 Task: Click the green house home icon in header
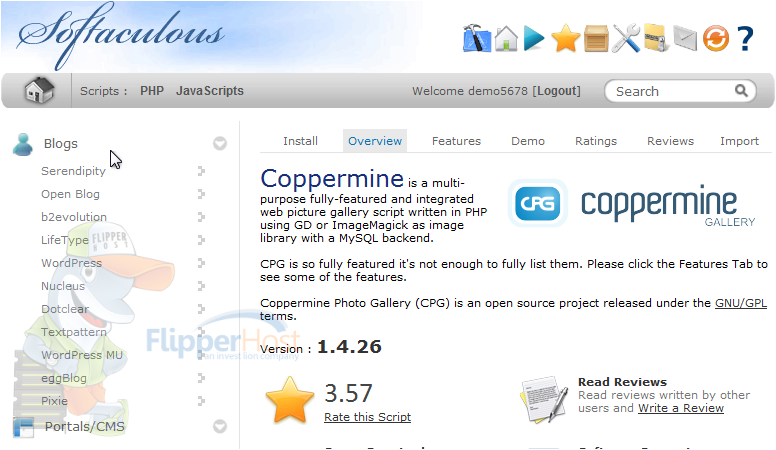(506, 38)
